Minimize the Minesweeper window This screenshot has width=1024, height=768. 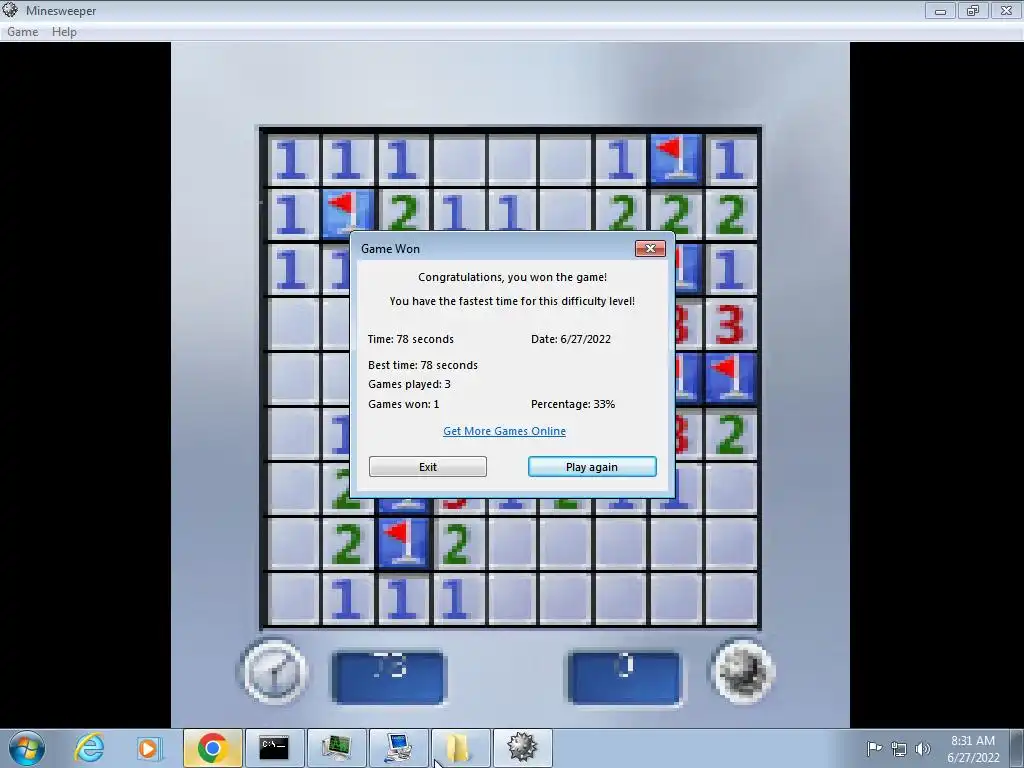tap(940, 10)
